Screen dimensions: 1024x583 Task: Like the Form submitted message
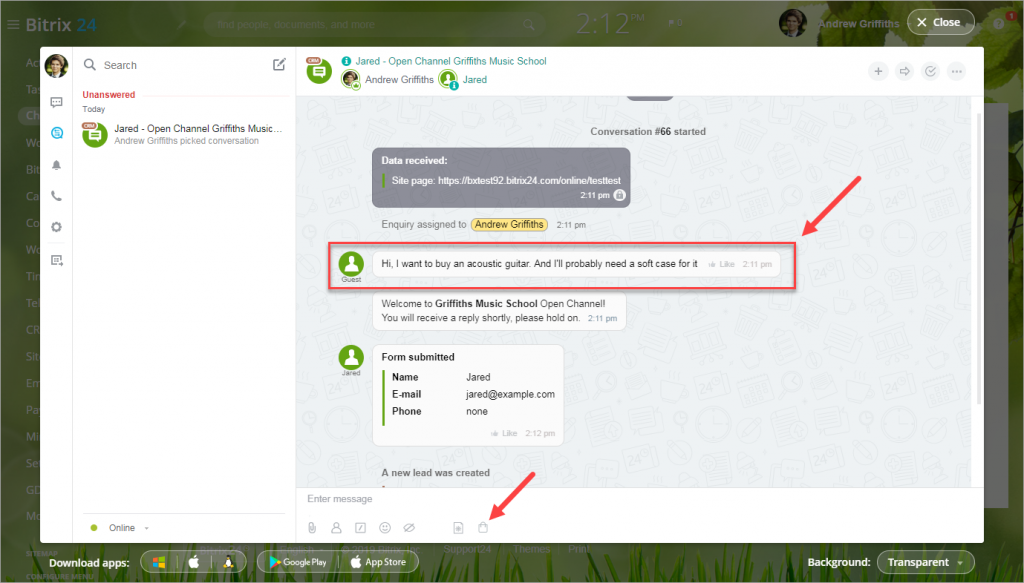(x=504, y=433)
